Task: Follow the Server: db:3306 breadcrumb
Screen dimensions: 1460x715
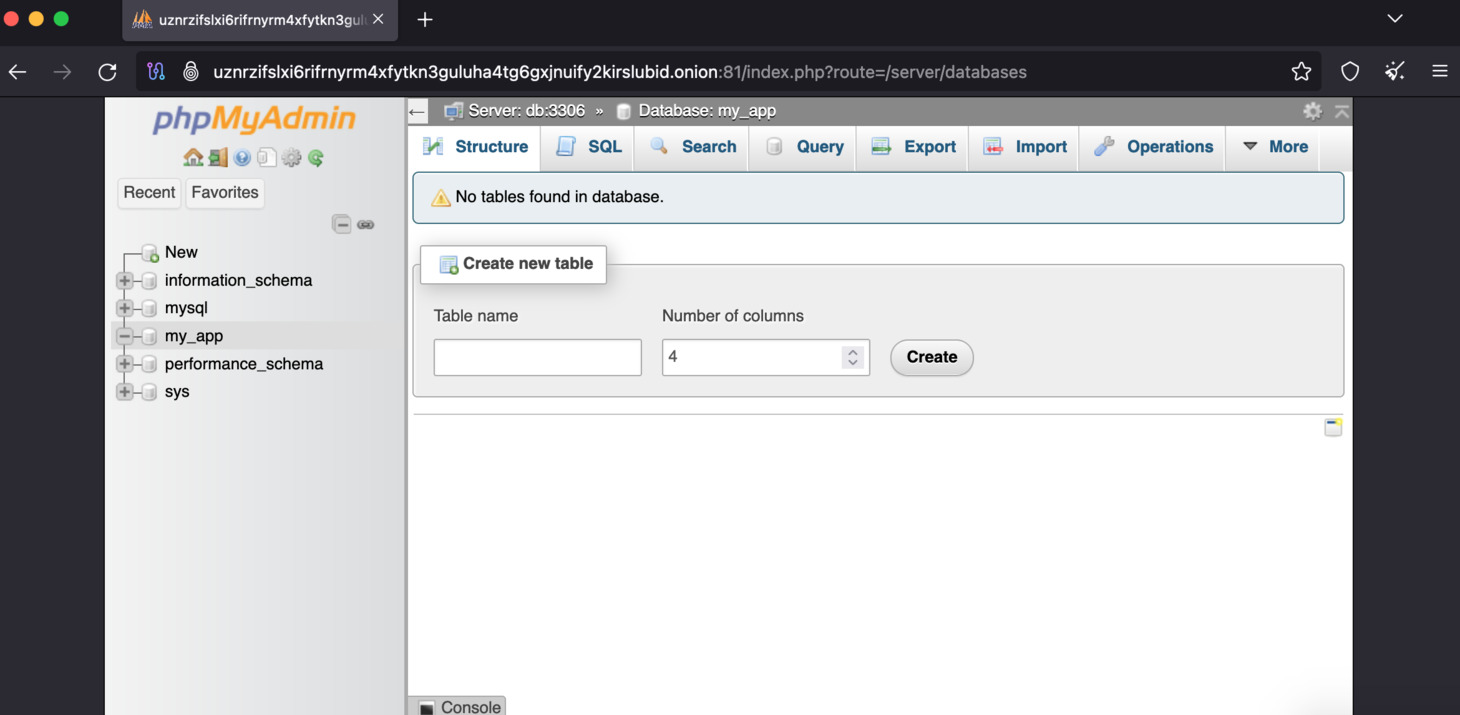Action: click(526, 111)
